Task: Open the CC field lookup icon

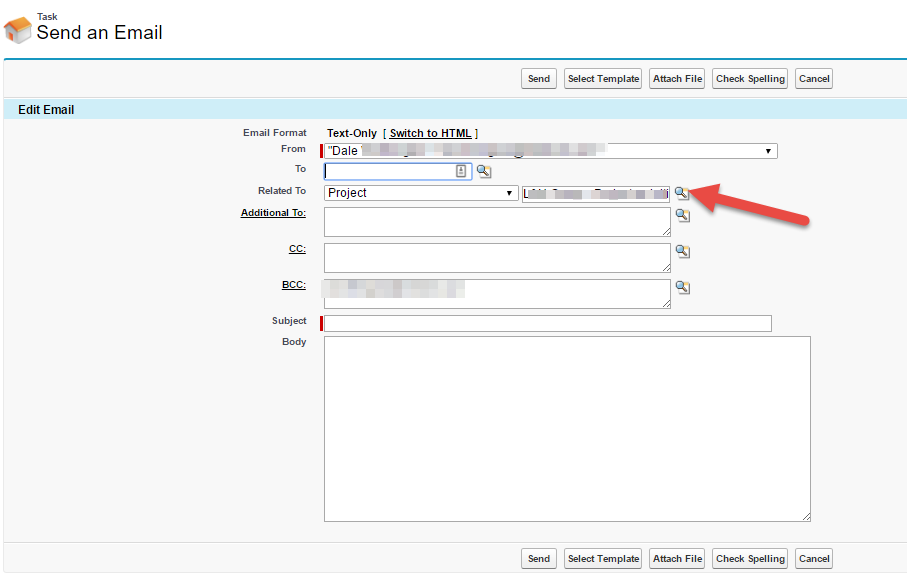Action: point(683,251)
